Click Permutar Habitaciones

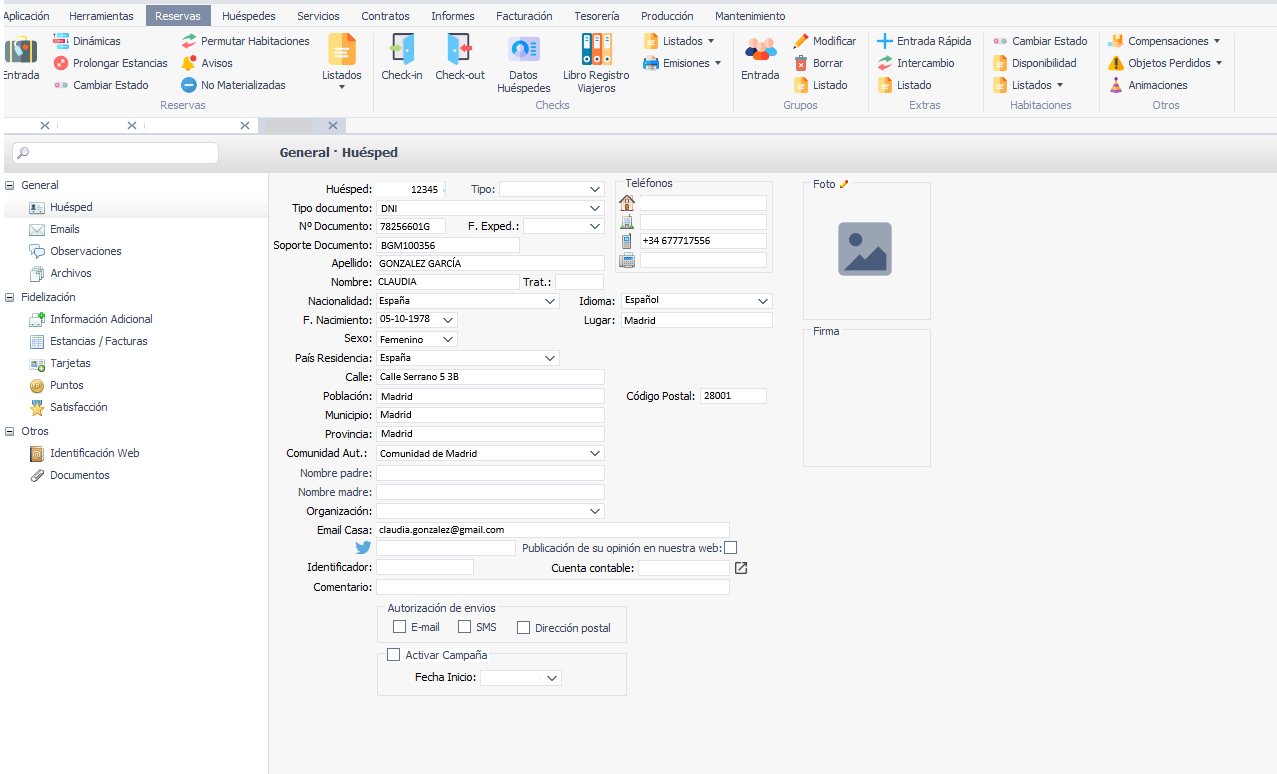(246, 41)
